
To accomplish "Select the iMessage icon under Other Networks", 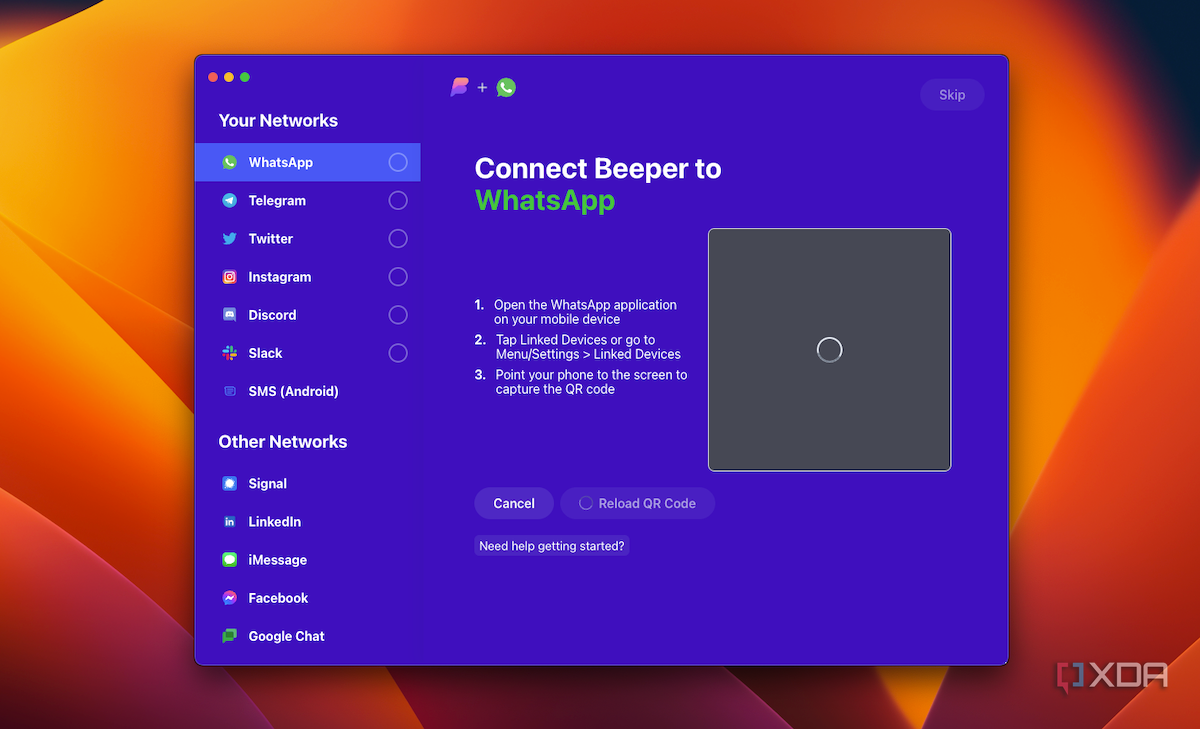I will pos(230,559).
